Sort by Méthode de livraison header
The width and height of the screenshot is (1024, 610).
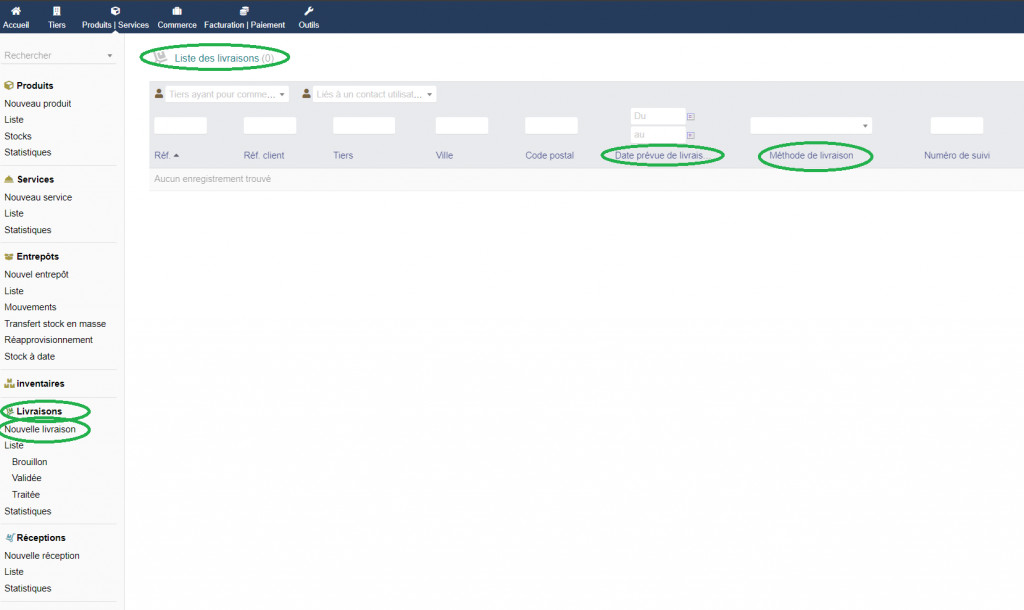click(x=811, y=155)
